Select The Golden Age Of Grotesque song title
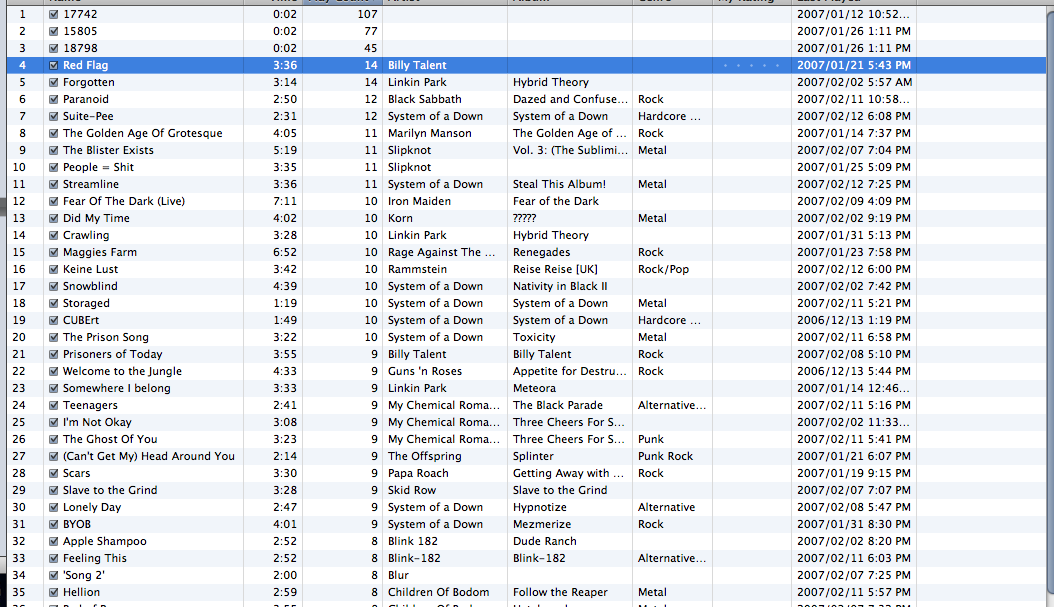Viewport: 1054px width, 607px height. coord(143,133)
